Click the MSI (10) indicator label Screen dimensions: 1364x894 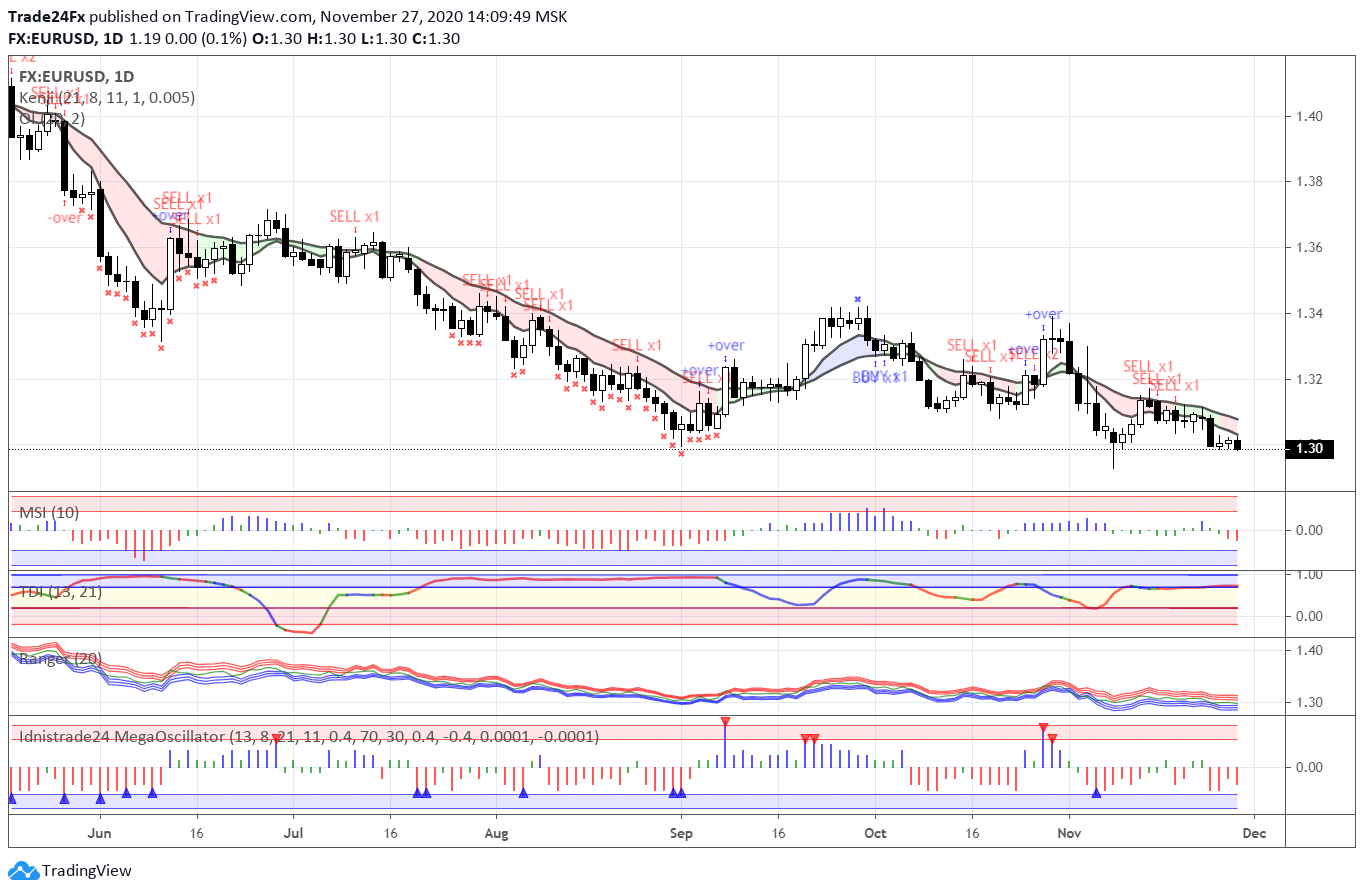[49, 512]
